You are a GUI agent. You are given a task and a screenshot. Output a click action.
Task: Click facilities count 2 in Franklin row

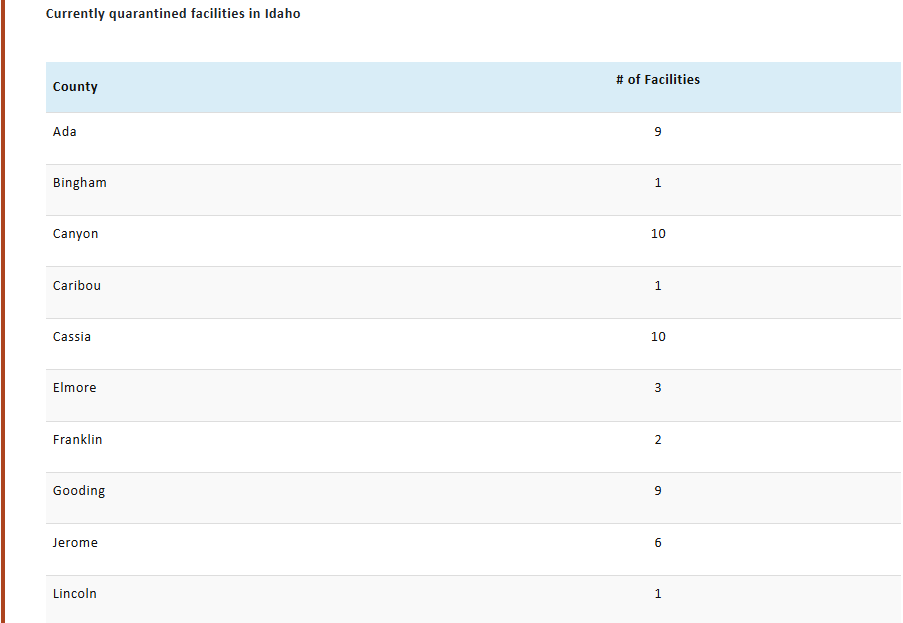(658, 440)
